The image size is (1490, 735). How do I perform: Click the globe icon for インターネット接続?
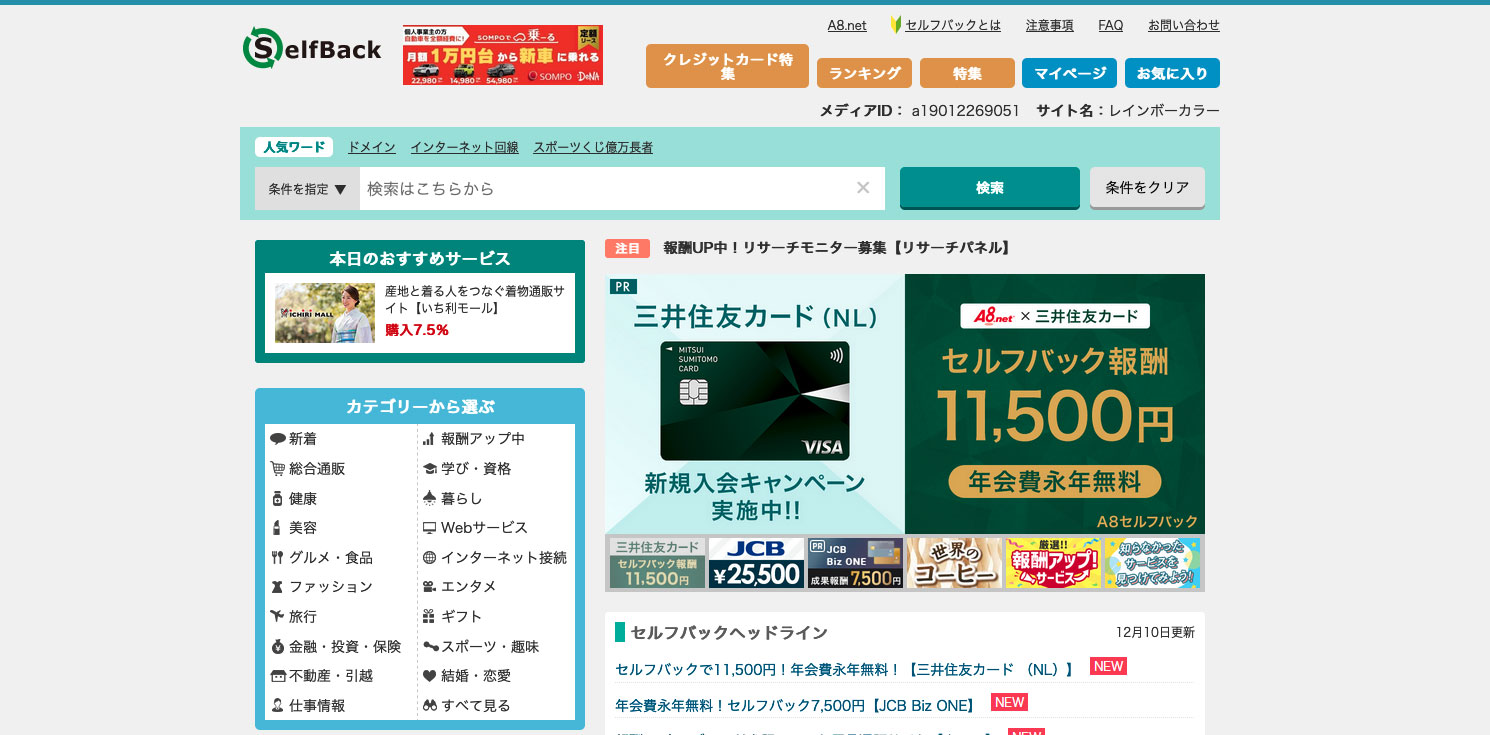coord(429,558)
